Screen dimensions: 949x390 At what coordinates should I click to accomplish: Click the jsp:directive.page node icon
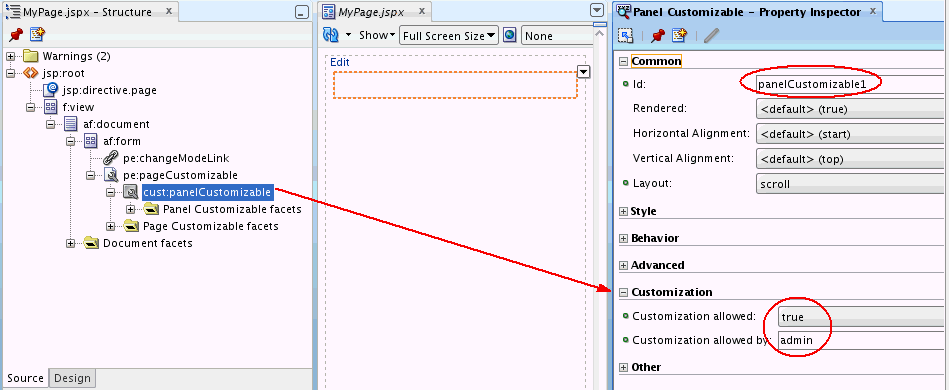(x=51, y=90)
